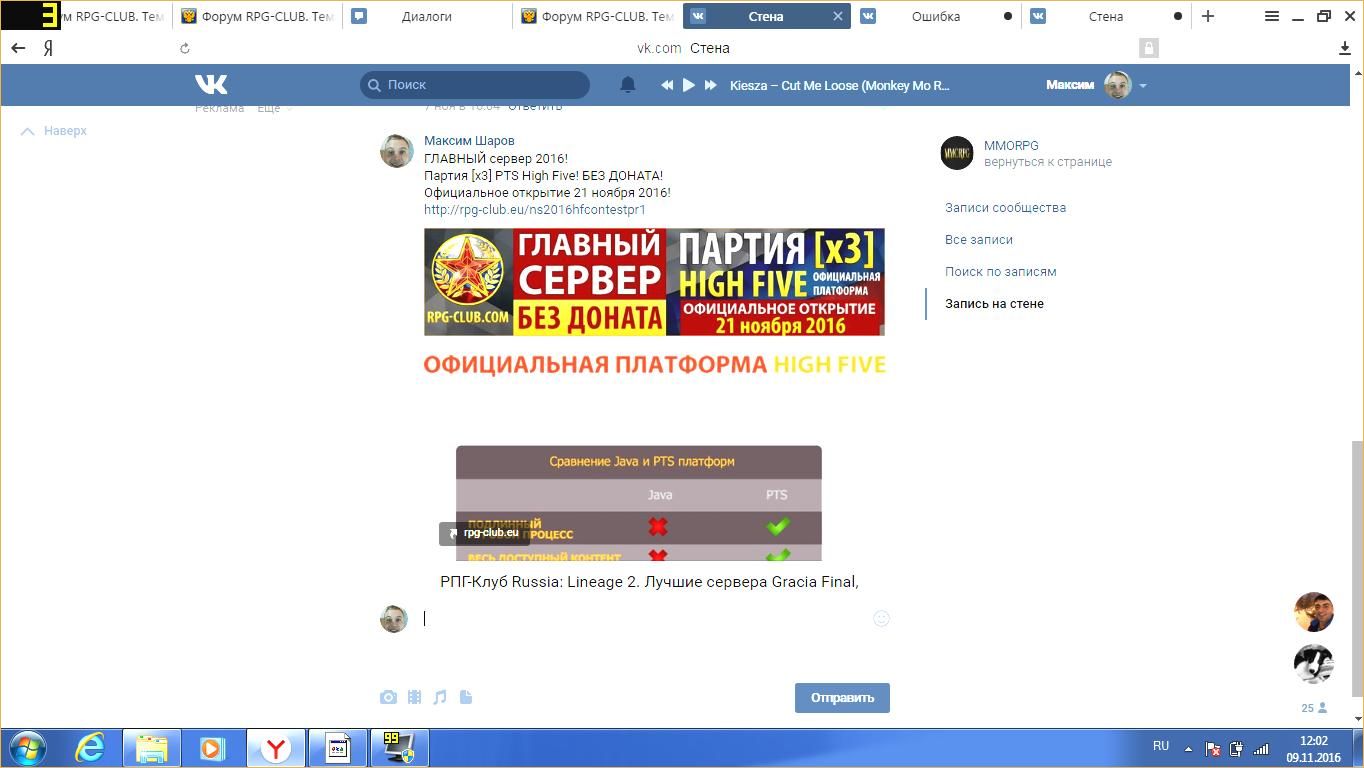Open the Yandex home button
This screenshot has width=1364, height=768.
48,48
